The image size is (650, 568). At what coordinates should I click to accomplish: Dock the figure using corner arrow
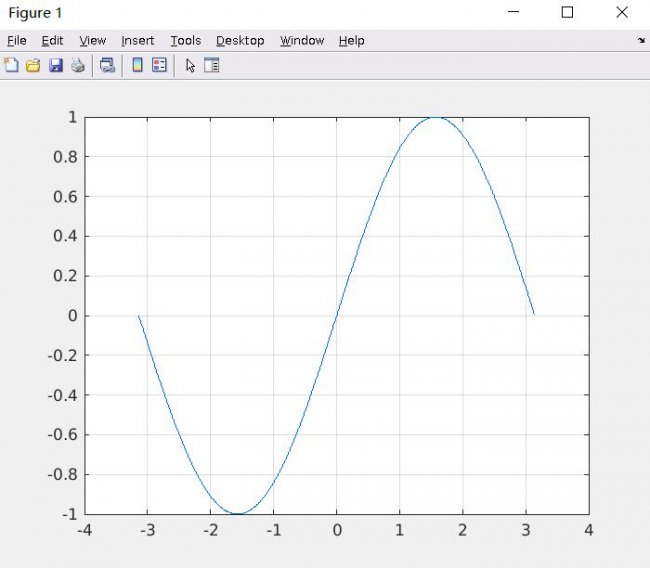(641, 40)
